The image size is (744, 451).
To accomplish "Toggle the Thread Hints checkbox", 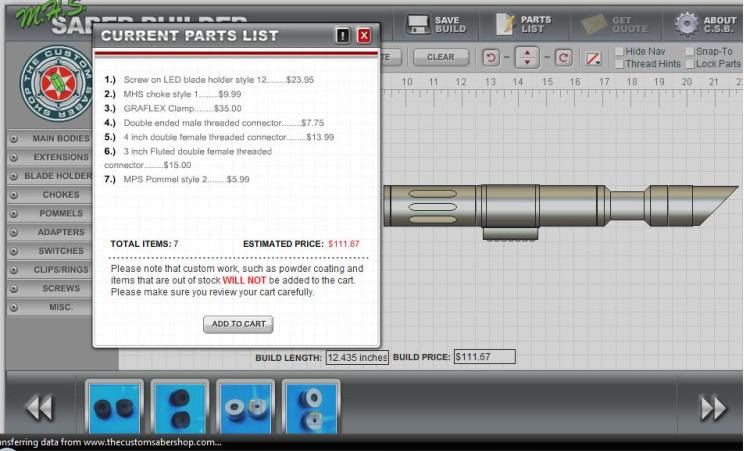I will (x=620, y=64).
